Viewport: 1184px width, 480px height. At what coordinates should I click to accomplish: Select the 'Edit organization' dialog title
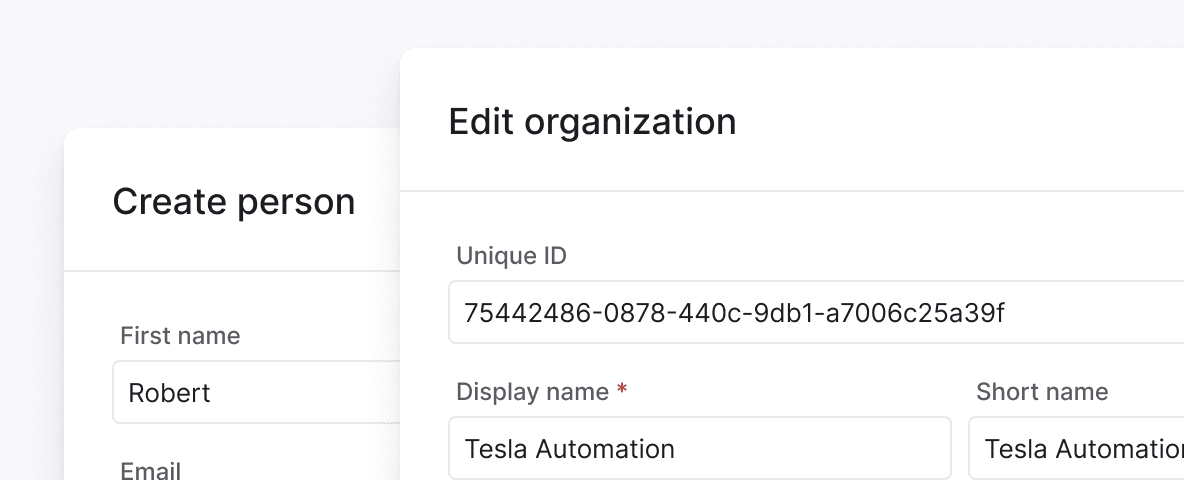pyautogui.click(x=592, y=122)
